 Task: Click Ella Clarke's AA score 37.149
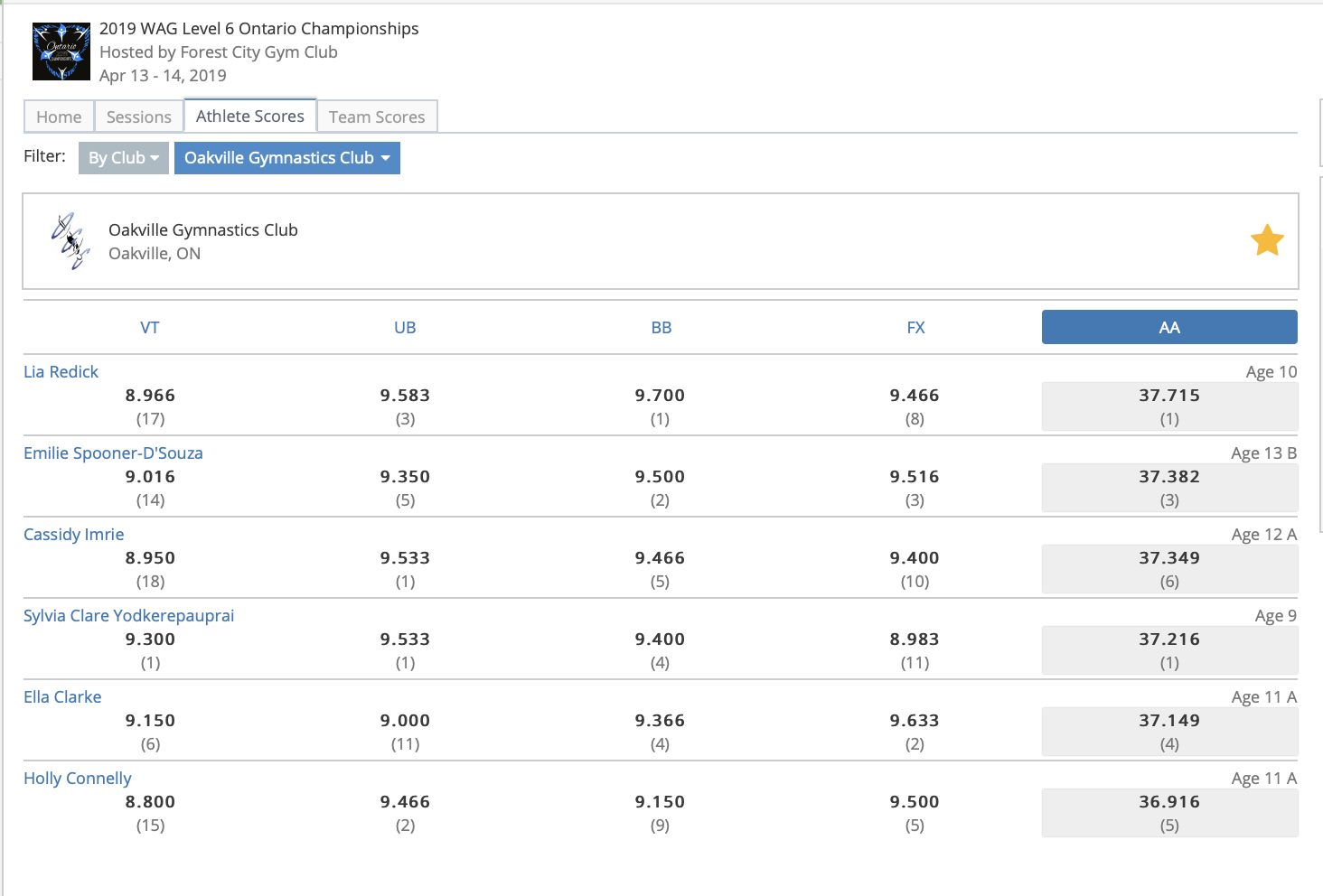click(x=1169, y=721)
